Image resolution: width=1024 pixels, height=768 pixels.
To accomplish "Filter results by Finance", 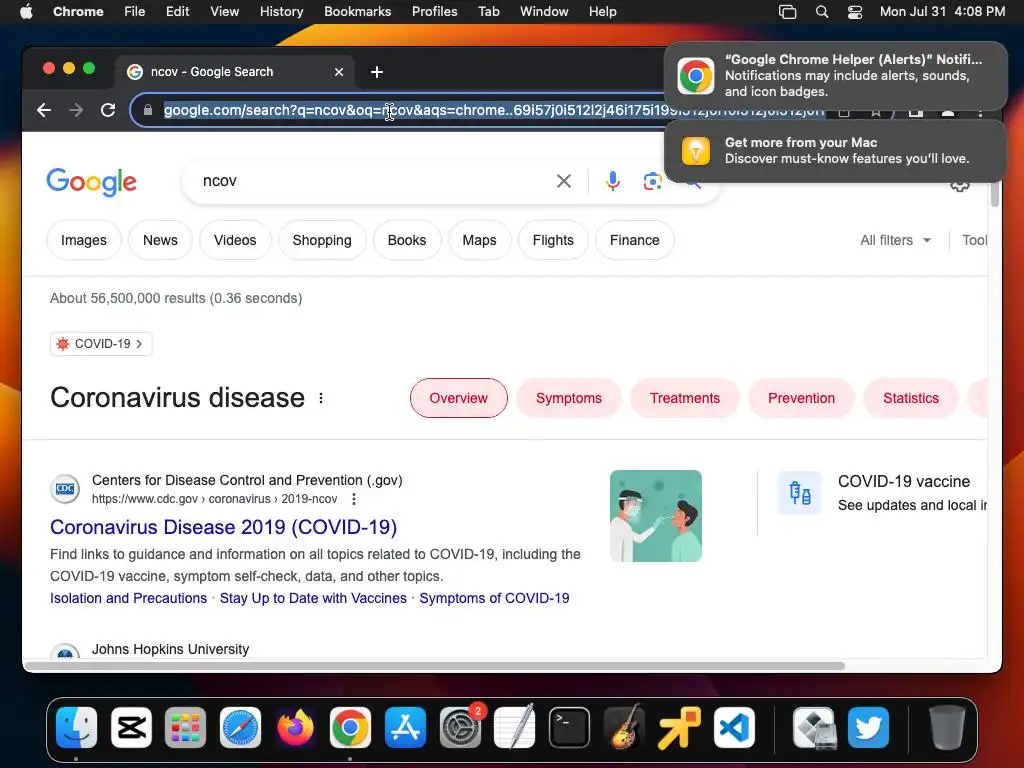I will point(635,240).
